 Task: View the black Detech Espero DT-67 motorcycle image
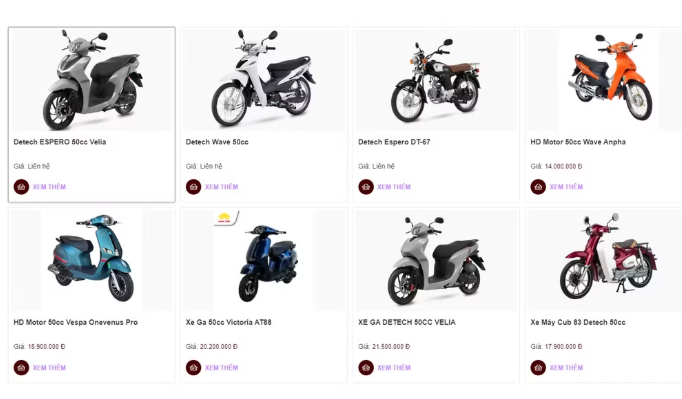click(436, 80)
